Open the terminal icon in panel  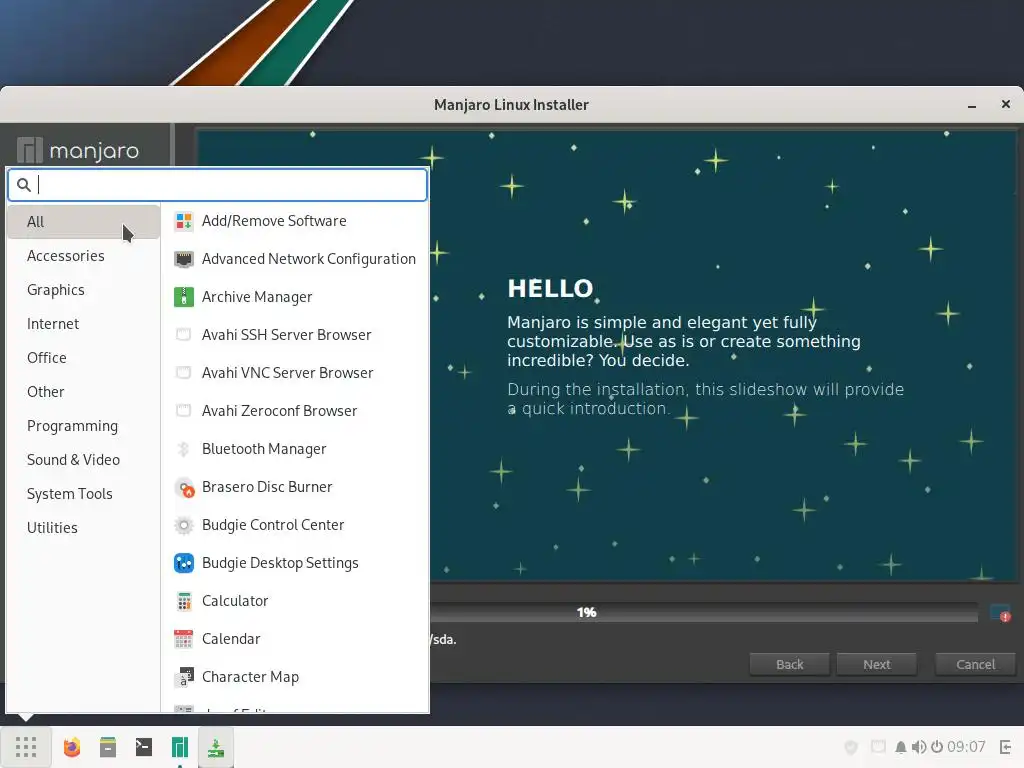tap(144, 747)
